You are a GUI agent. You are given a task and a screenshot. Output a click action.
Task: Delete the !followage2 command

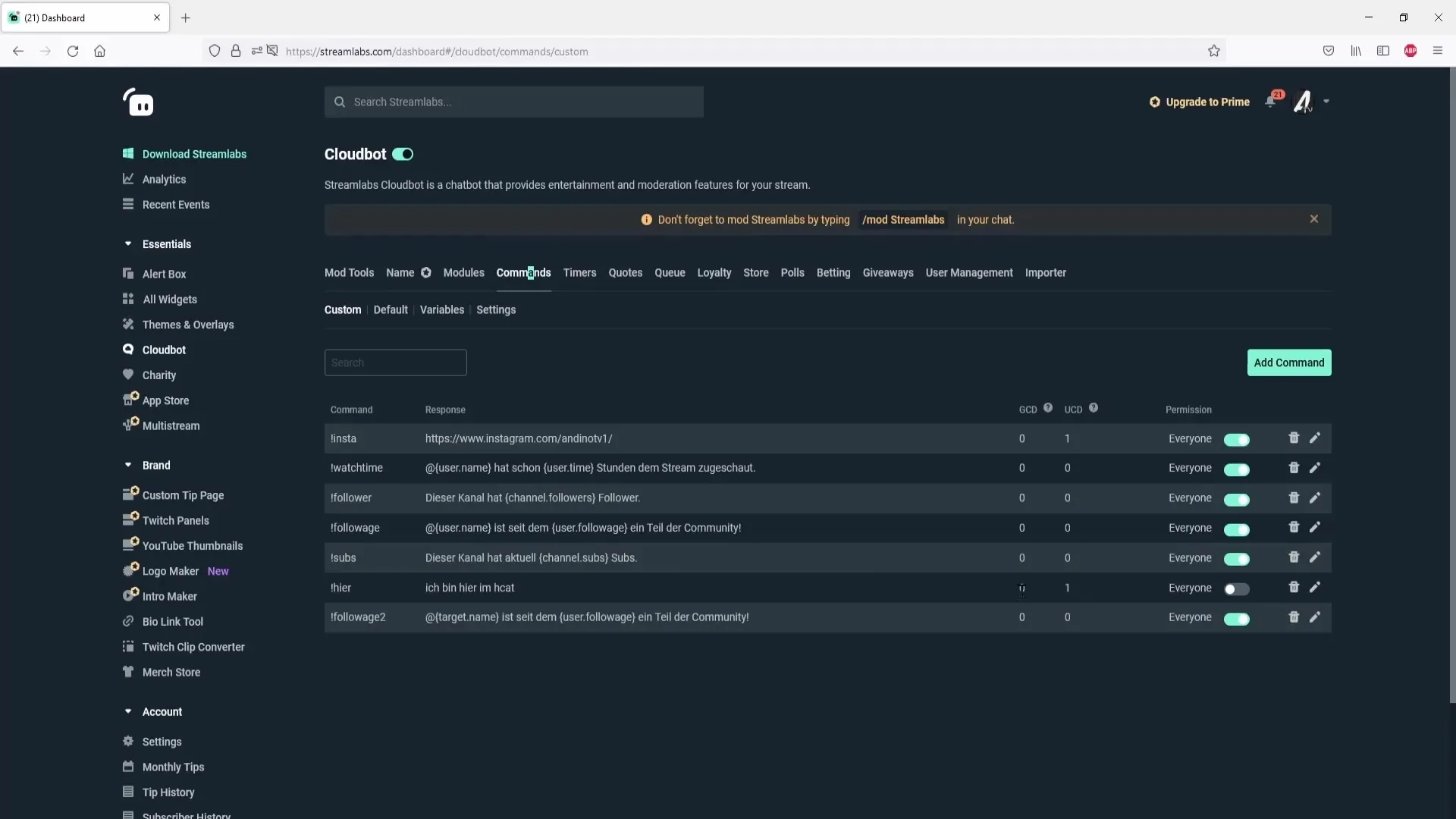(x=1294, y=617)
